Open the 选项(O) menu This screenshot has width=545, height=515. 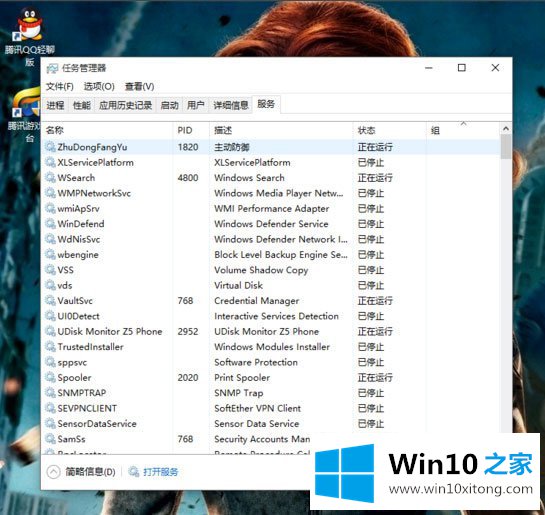[x=99, y=86]
